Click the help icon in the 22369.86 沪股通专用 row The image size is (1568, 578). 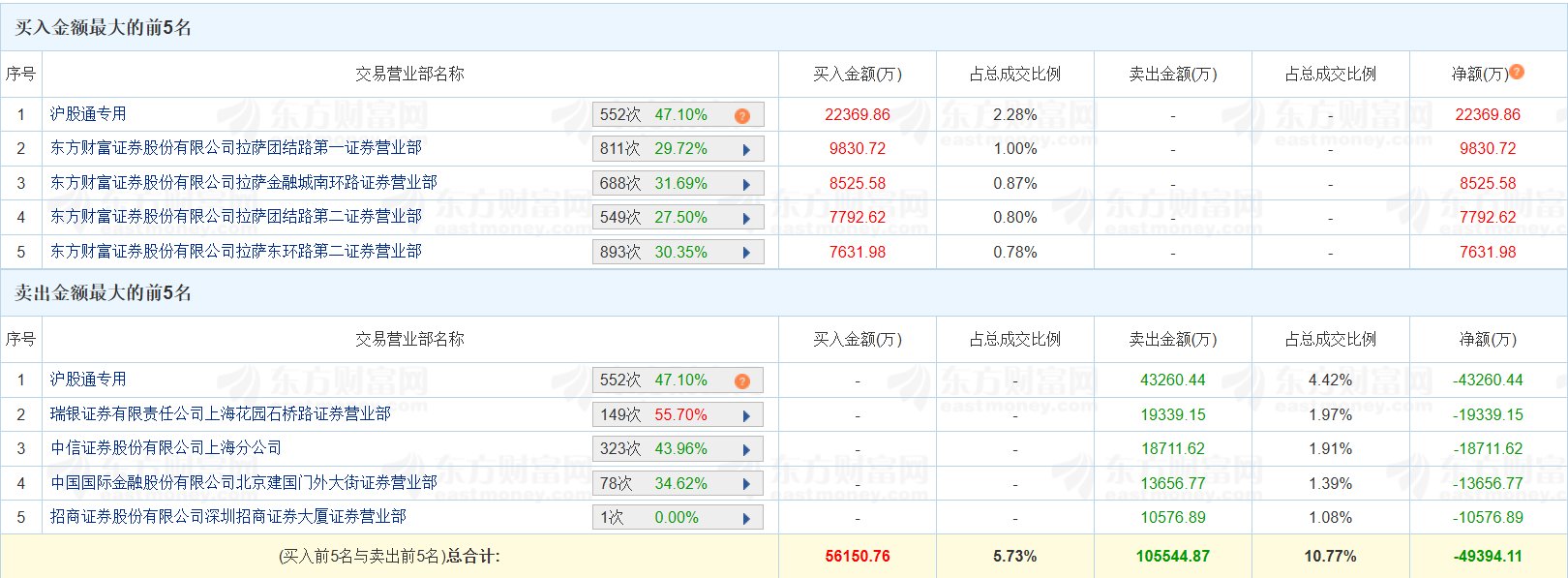point(742,115)
